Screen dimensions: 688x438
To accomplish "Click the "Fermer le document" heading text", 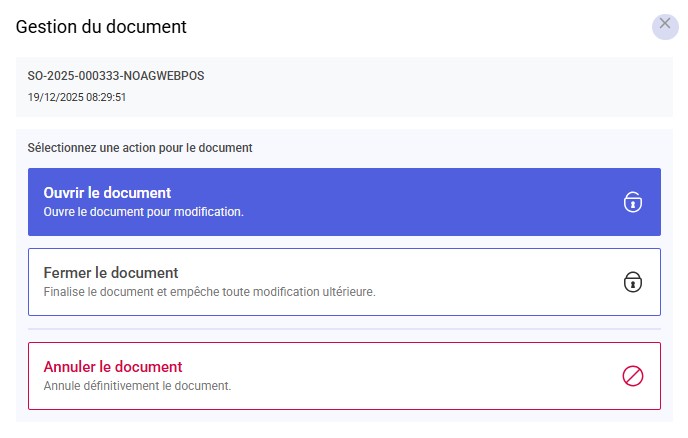I will (x=111, y=272).
